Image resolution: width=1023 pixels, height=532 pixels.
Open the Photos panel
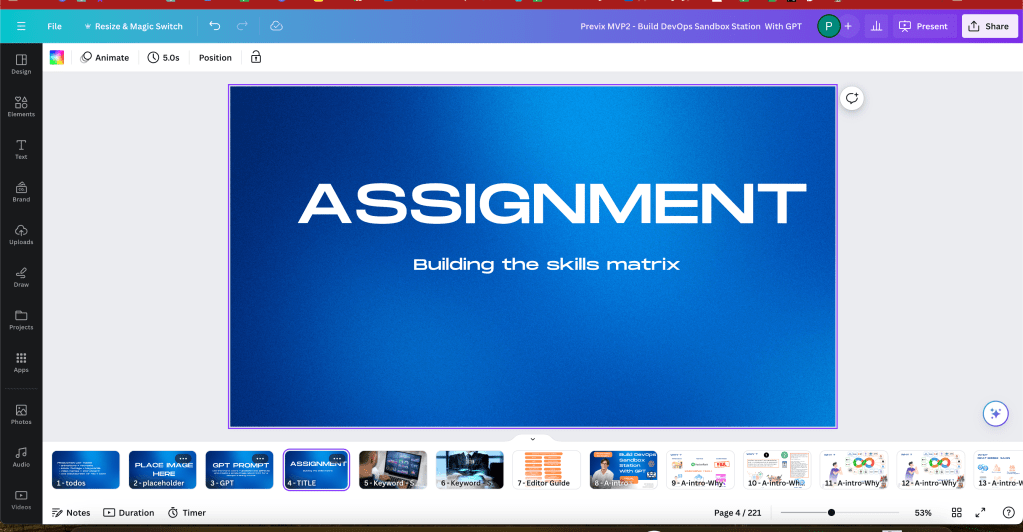click(x=21, y=415)
